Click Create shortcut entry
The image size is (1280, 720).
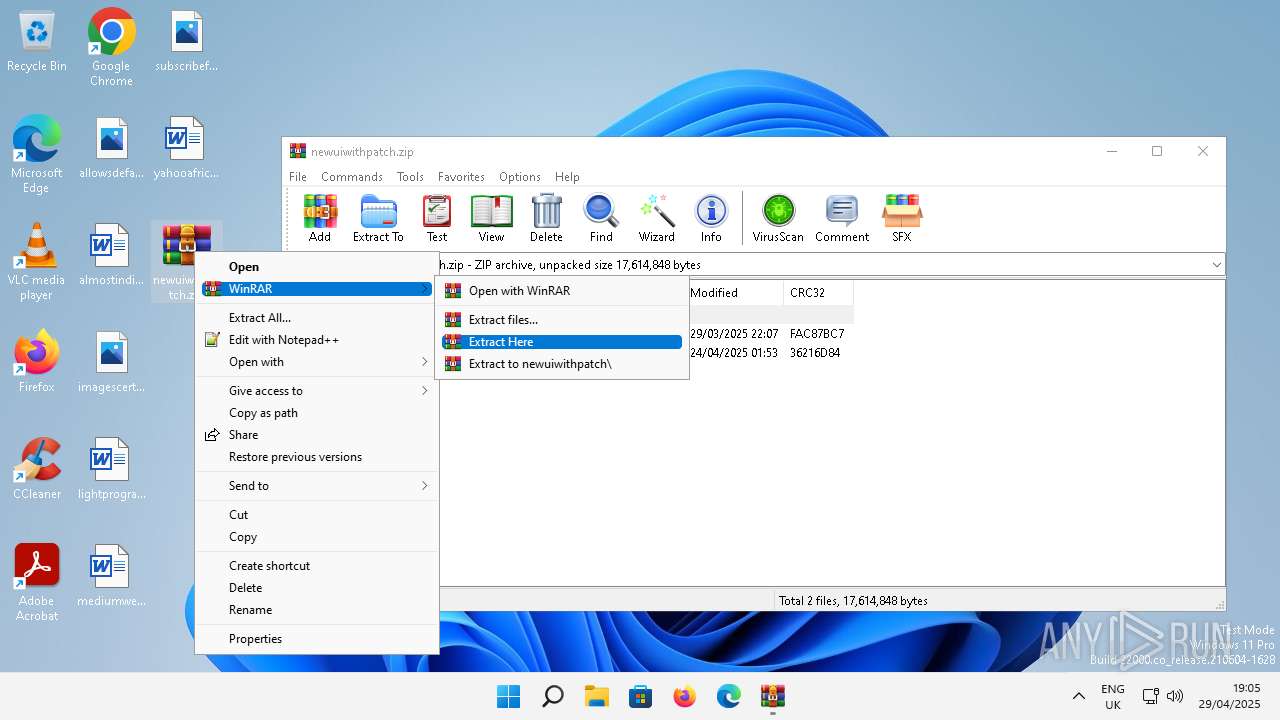pyautogui.click(x=317, y=566)
